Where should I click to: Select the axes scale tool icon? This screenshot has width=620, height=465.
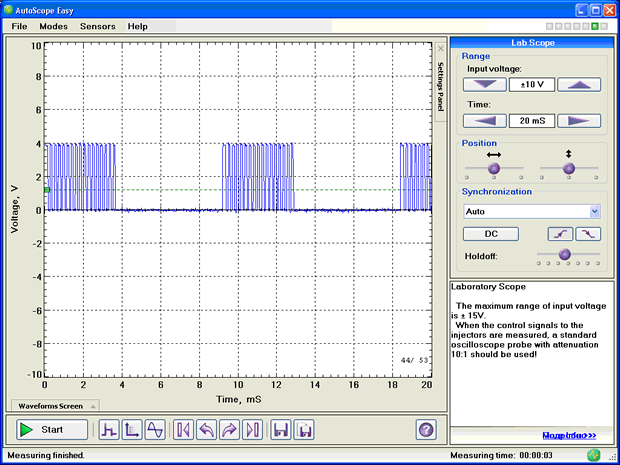click(x=132, y=429)
